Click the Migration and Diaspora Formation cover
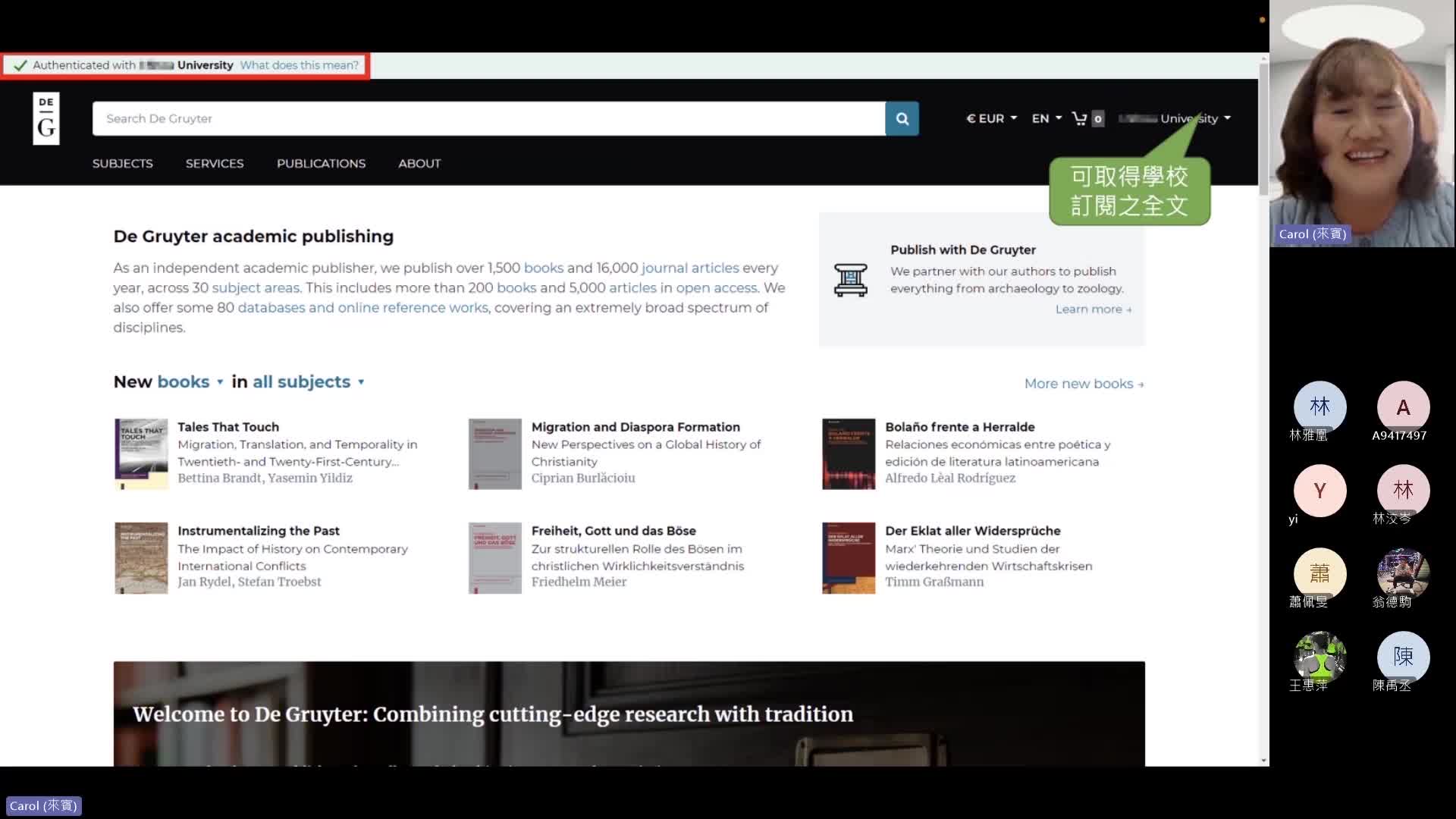Screen dimensions: 1456x819 pyautogui.click(x=495, y=453)
